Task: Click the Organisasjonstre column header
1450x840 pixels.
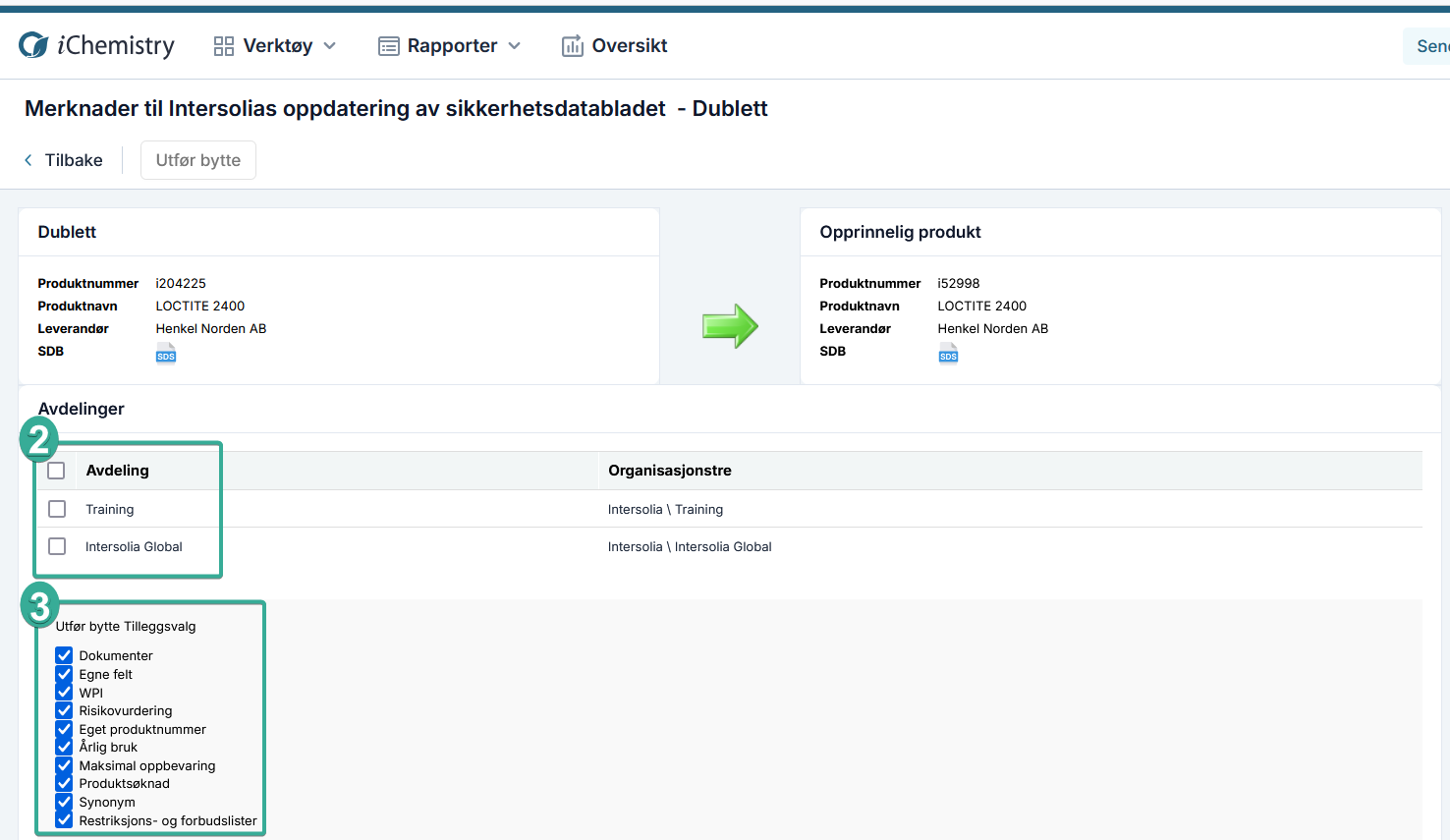Action: pyautogui.click(x=670, y=471)
